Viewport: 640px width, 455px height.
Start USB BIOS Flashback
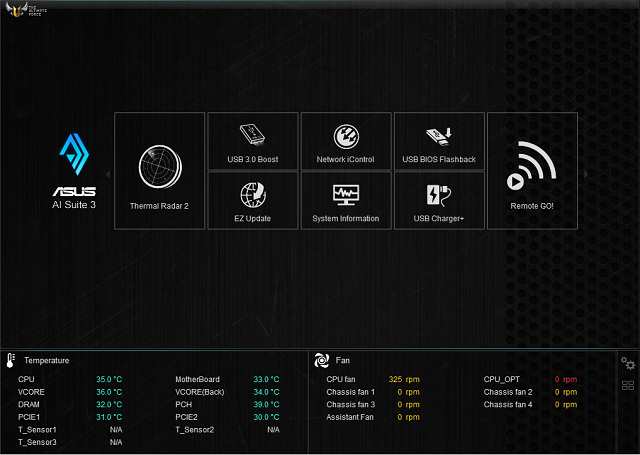click(x=439, y=141)
